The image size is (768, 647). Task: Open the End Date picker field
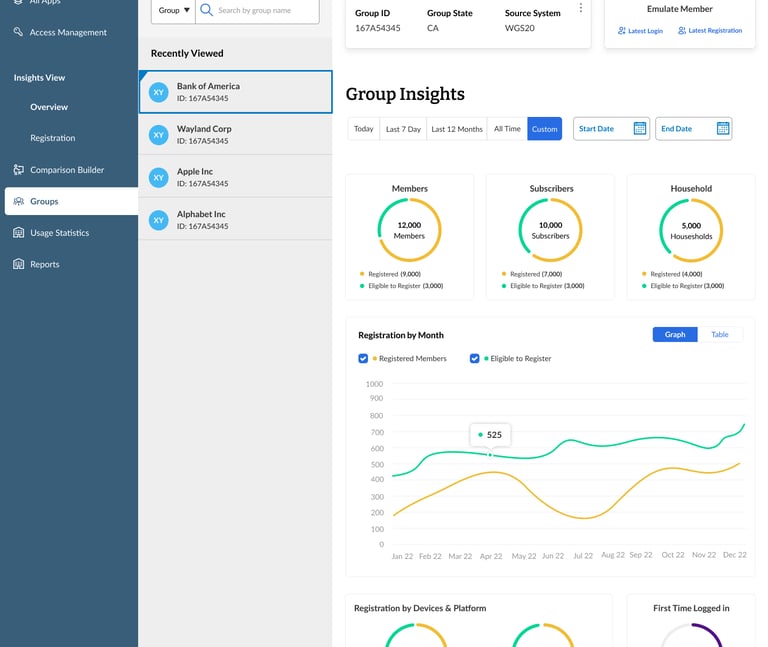pos(694,129)
